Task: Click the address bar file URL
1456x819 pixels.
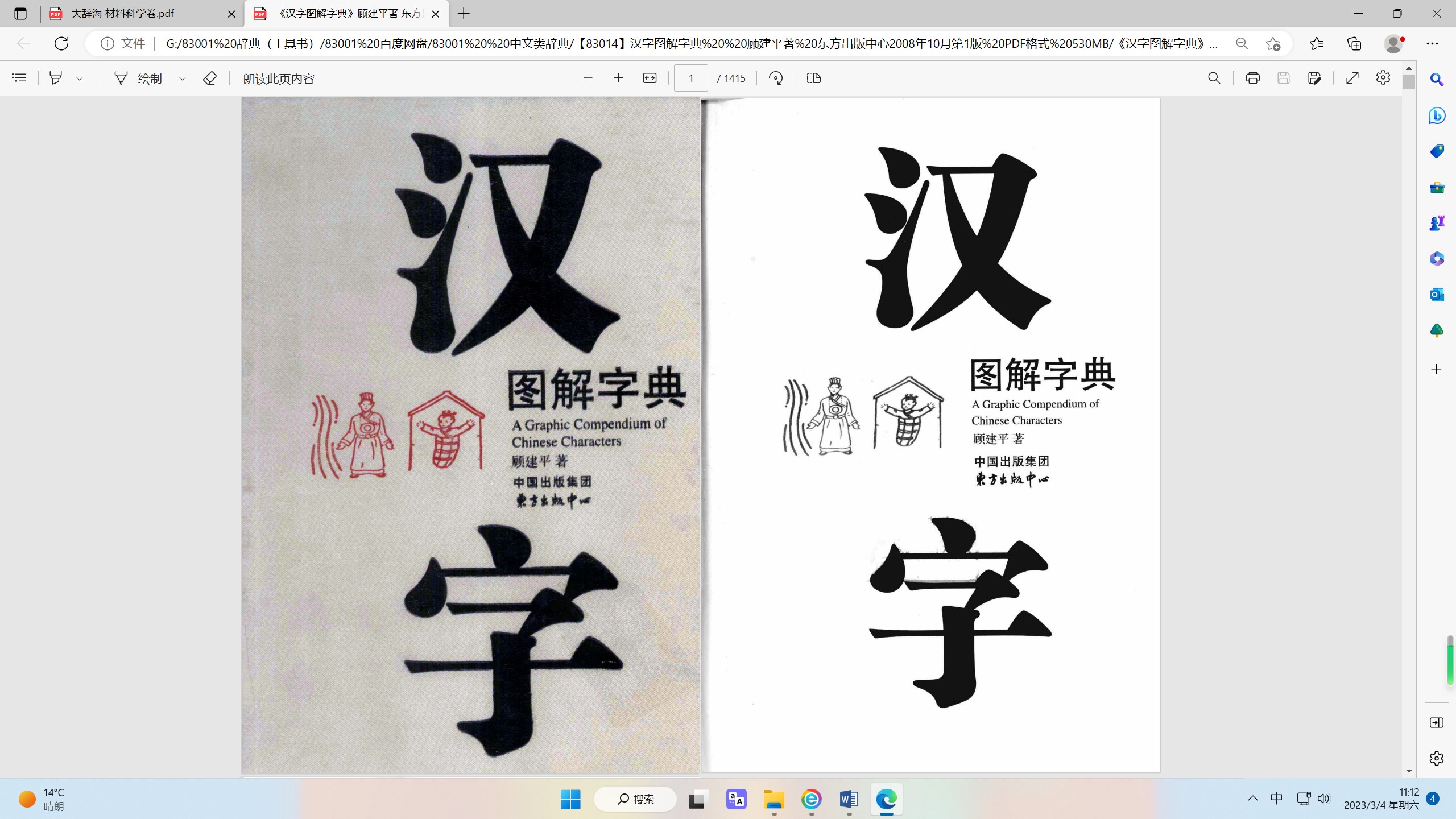Action: click(692, 44)
